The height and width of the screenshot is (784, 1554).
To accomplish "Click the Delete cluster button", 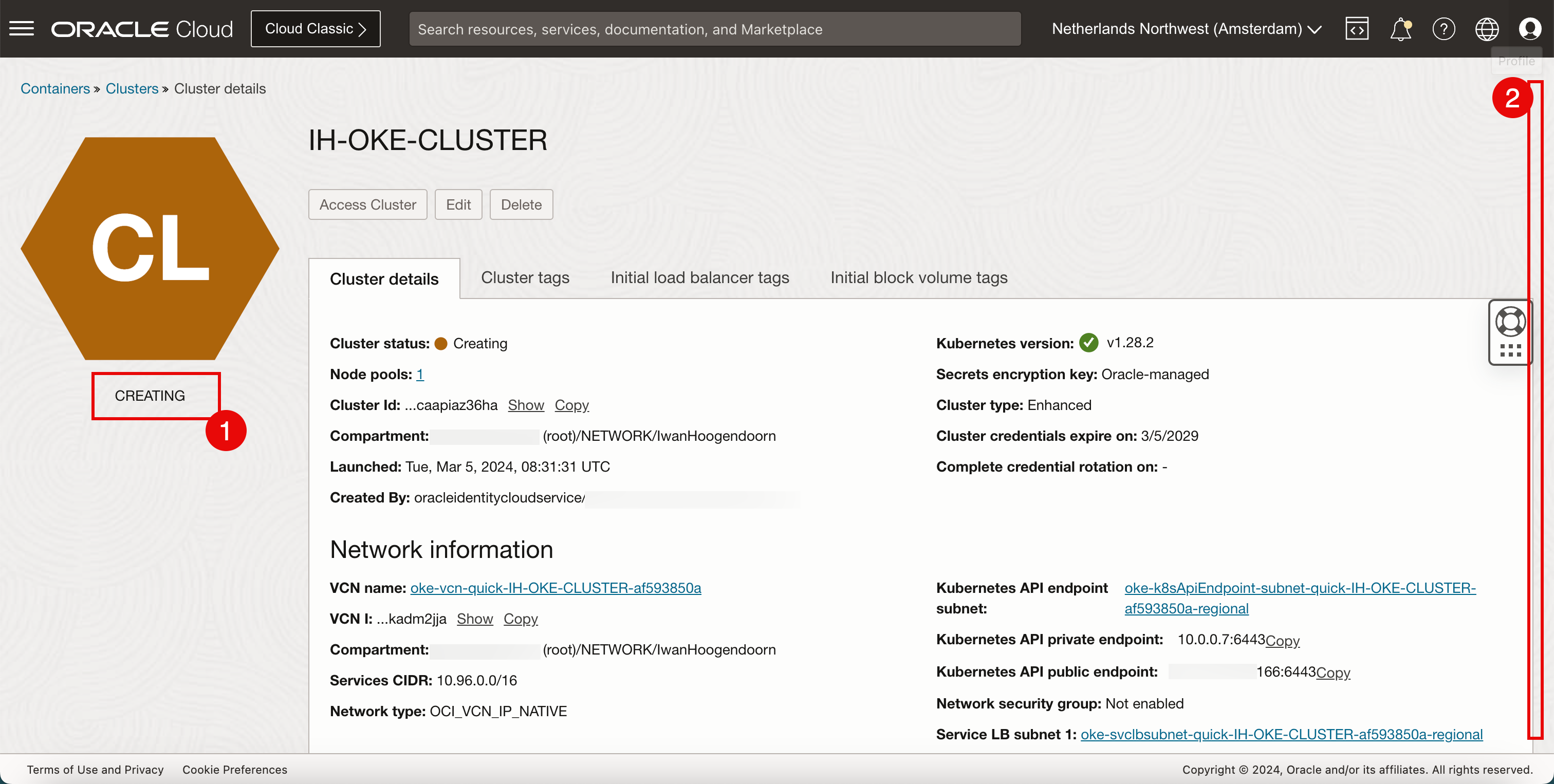I will coord(521,204).
